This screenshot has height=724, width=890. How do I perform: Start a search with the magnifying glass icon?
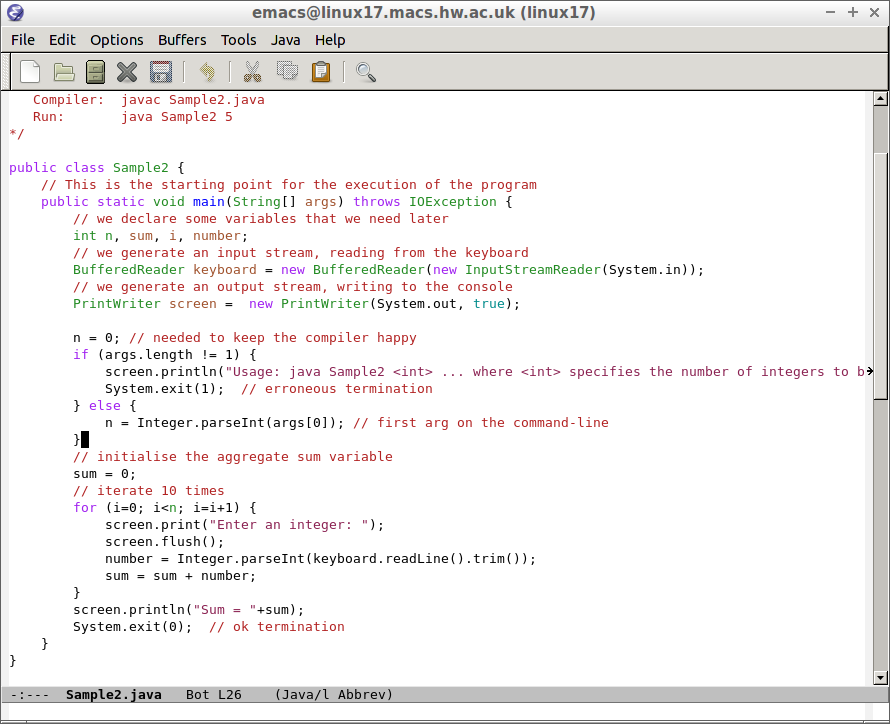(x=366, y=72)
